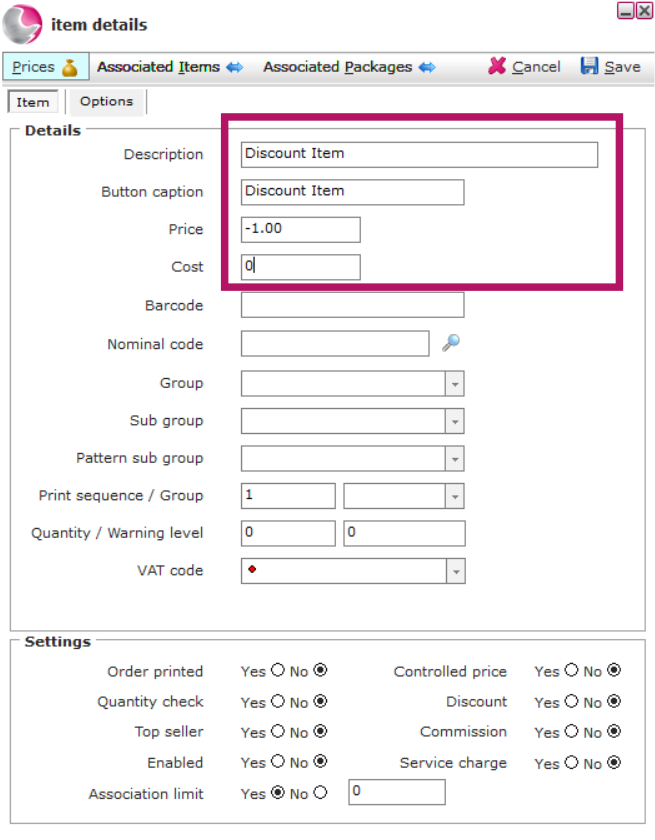Viewport: 655px width, 840px height.
Task: Choose Yes for Discount setting
Action: pos(571,701)
